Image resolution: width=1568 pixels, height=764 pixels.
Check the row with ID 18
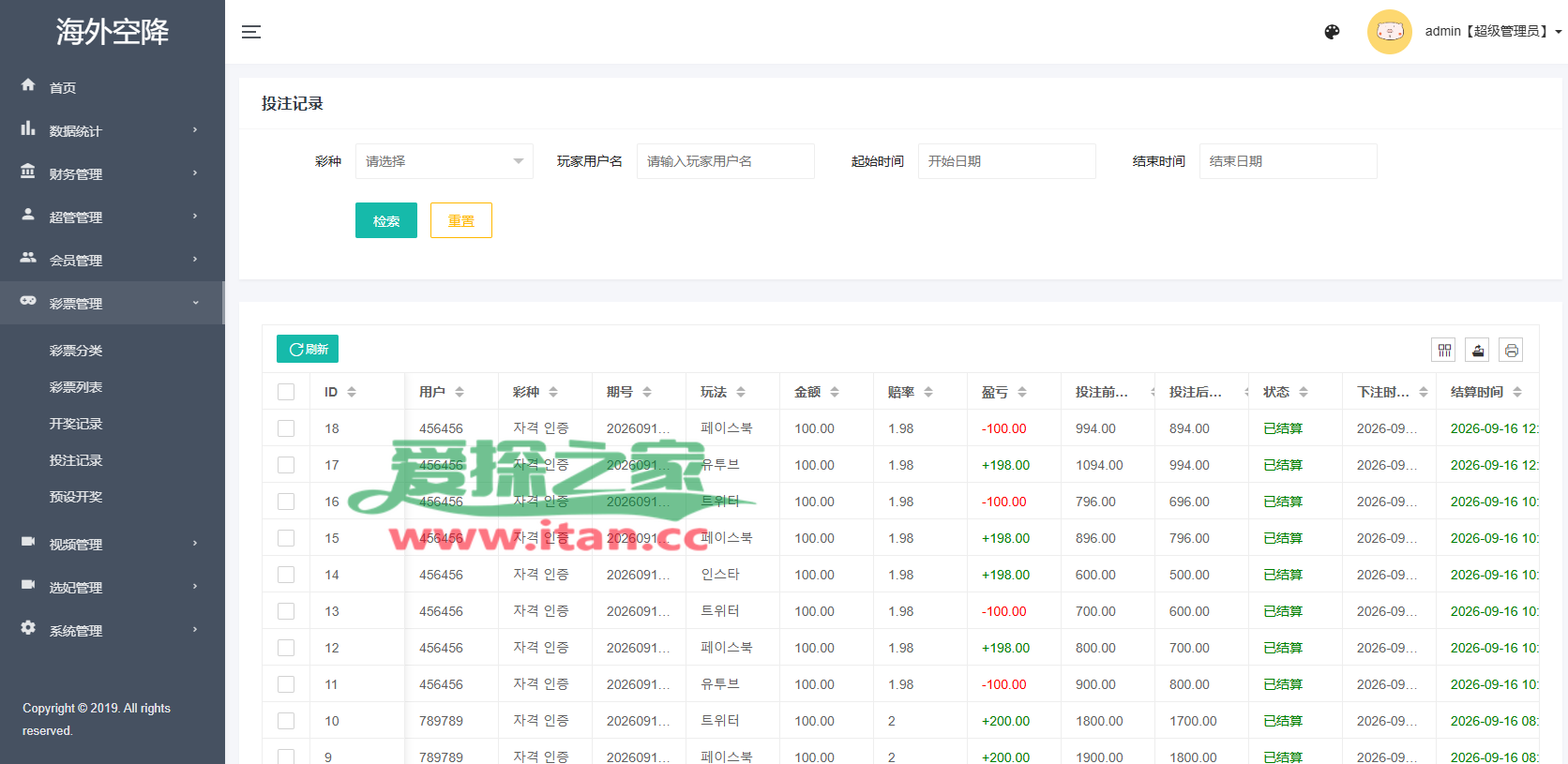[286, 428]
